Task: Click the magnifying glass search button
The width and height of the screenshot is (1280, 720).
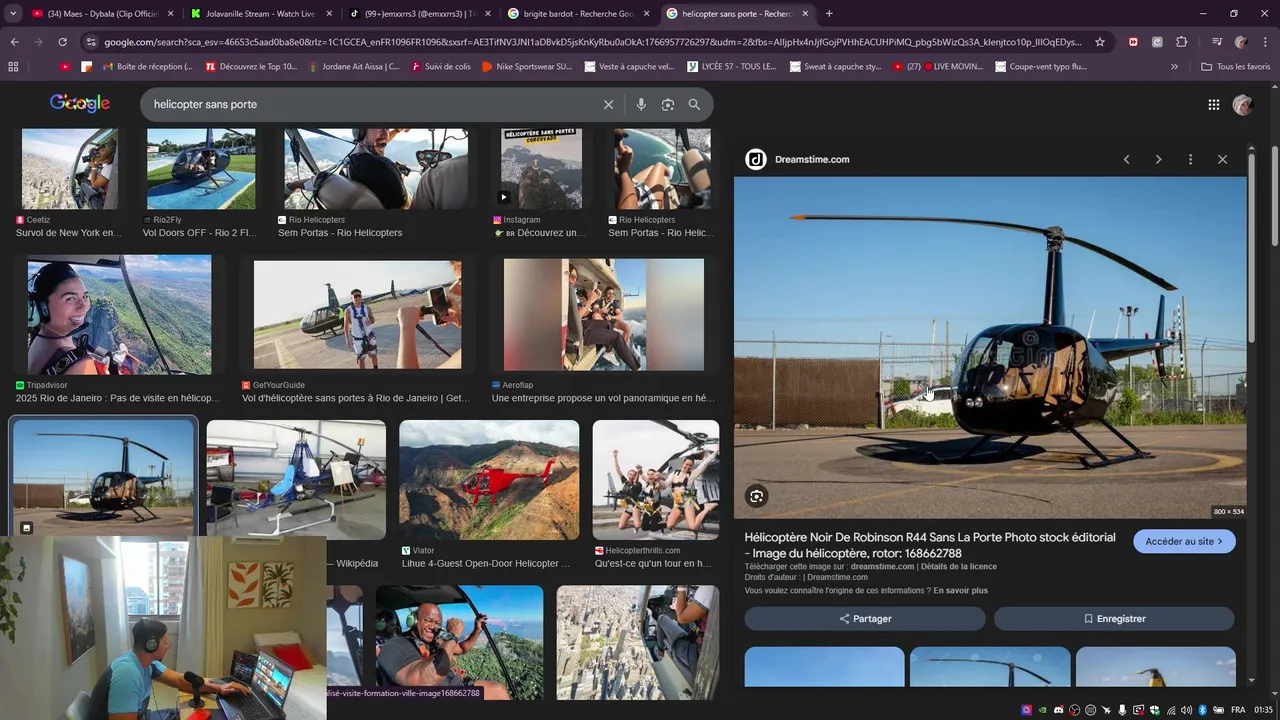Action: point(694,104)
